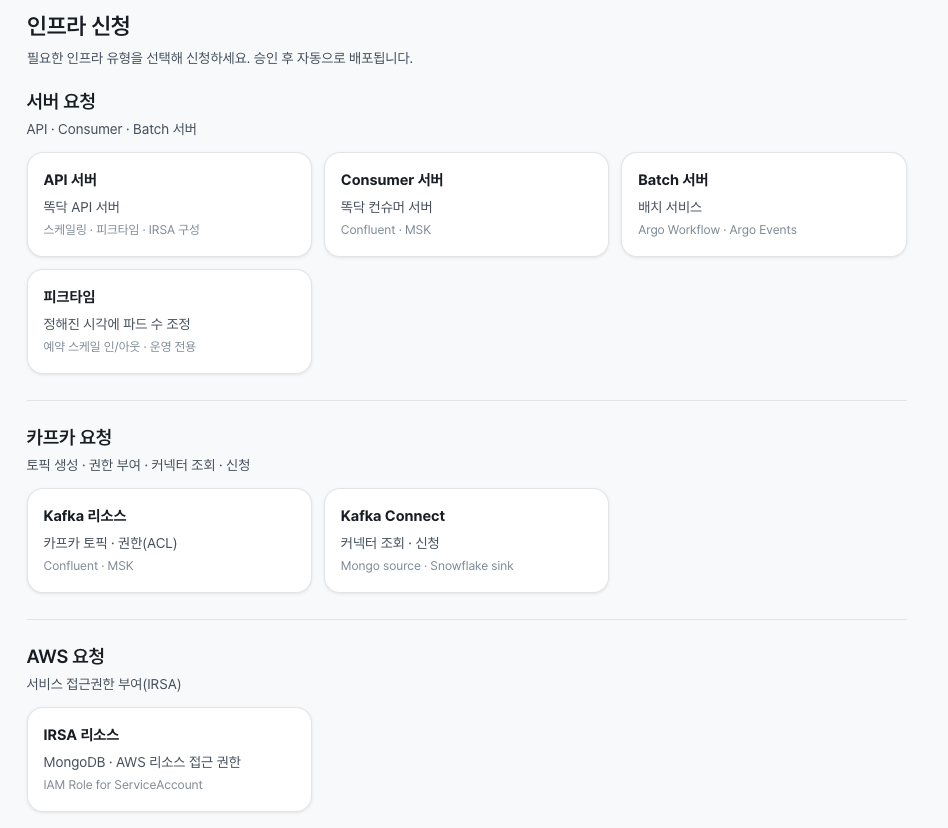Open the Kafka 리소스 card

pyautogui.click(x=169, y=540)
